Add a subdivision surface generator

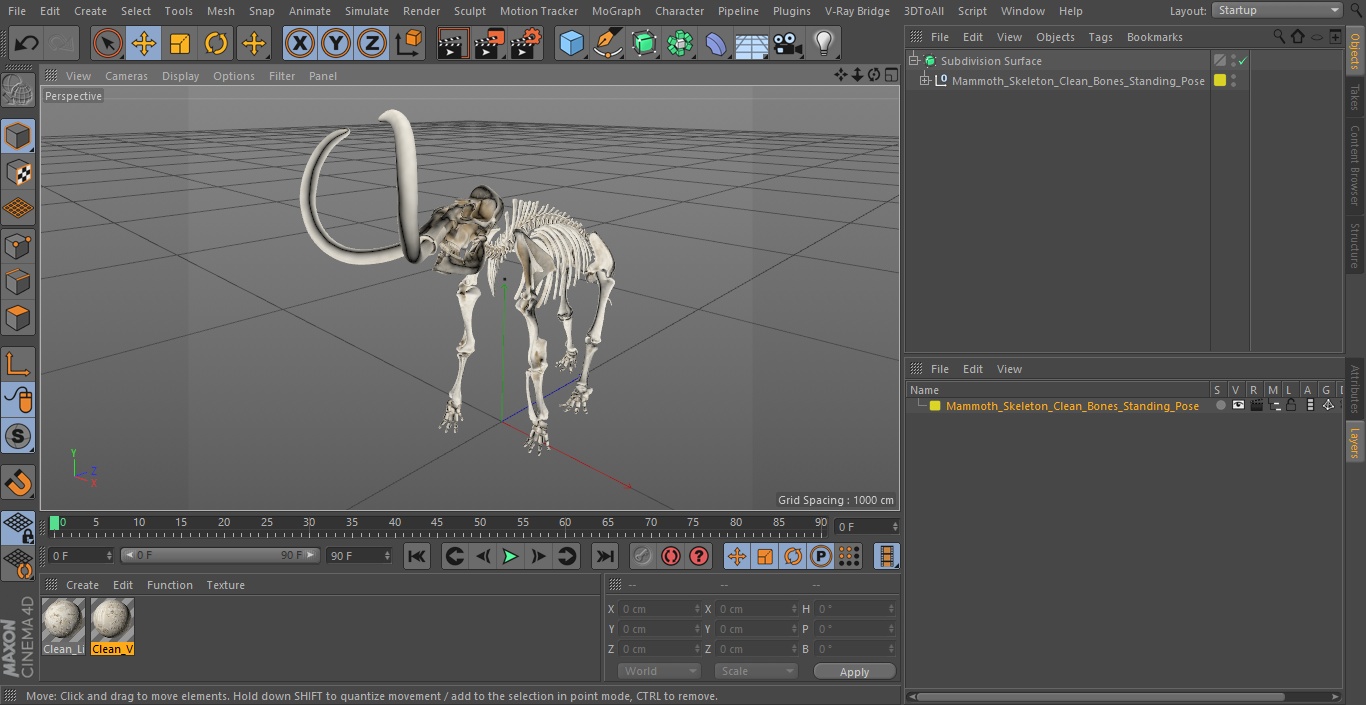pyautogui.click(x=644, y=43)
